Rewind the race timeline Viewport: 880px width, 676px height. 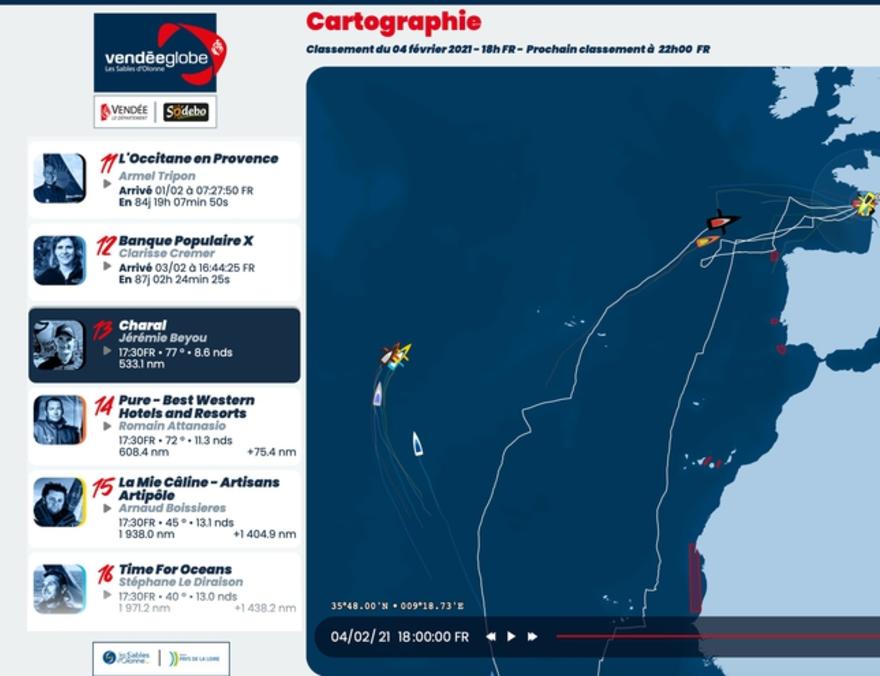click(x=491, y=637)
